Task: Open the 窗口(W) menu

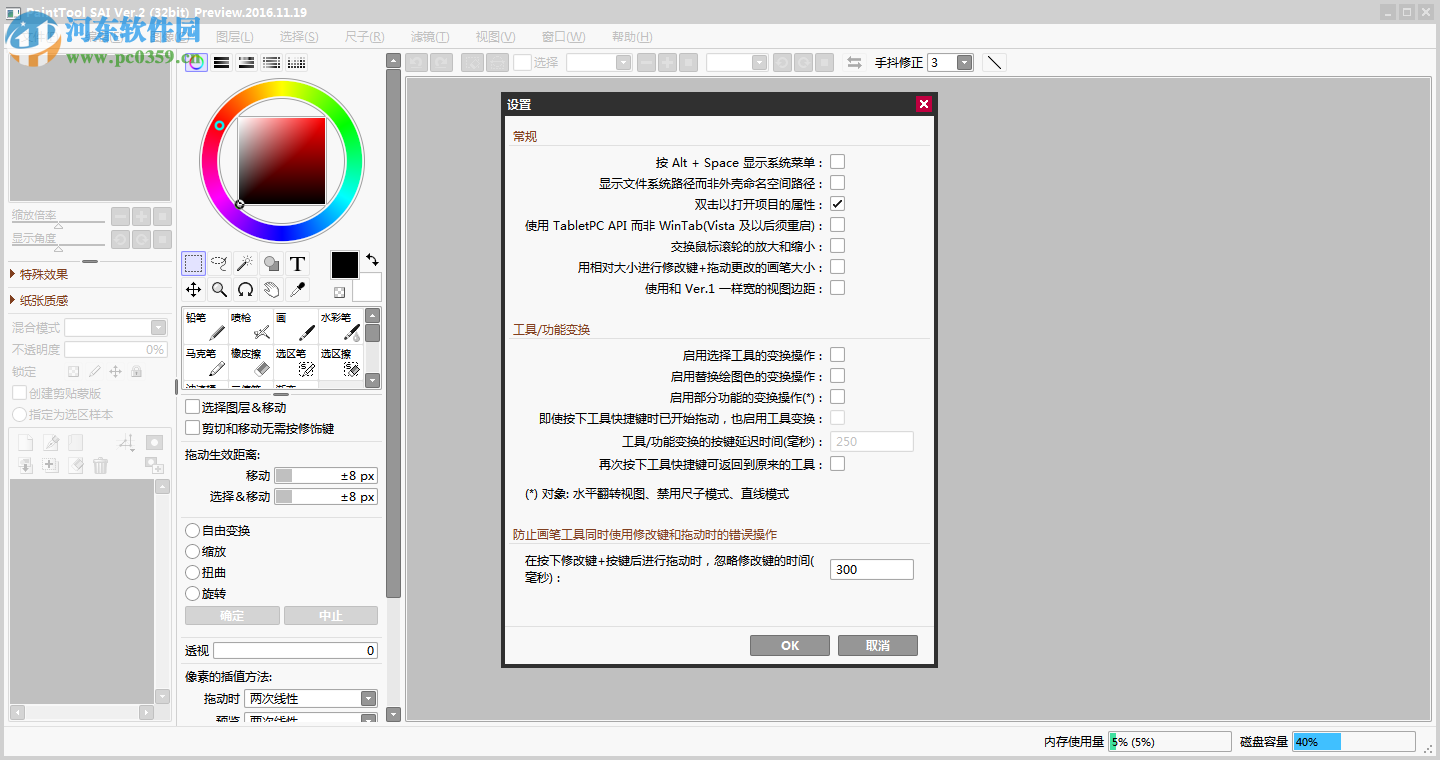Action: coord(562,36)
